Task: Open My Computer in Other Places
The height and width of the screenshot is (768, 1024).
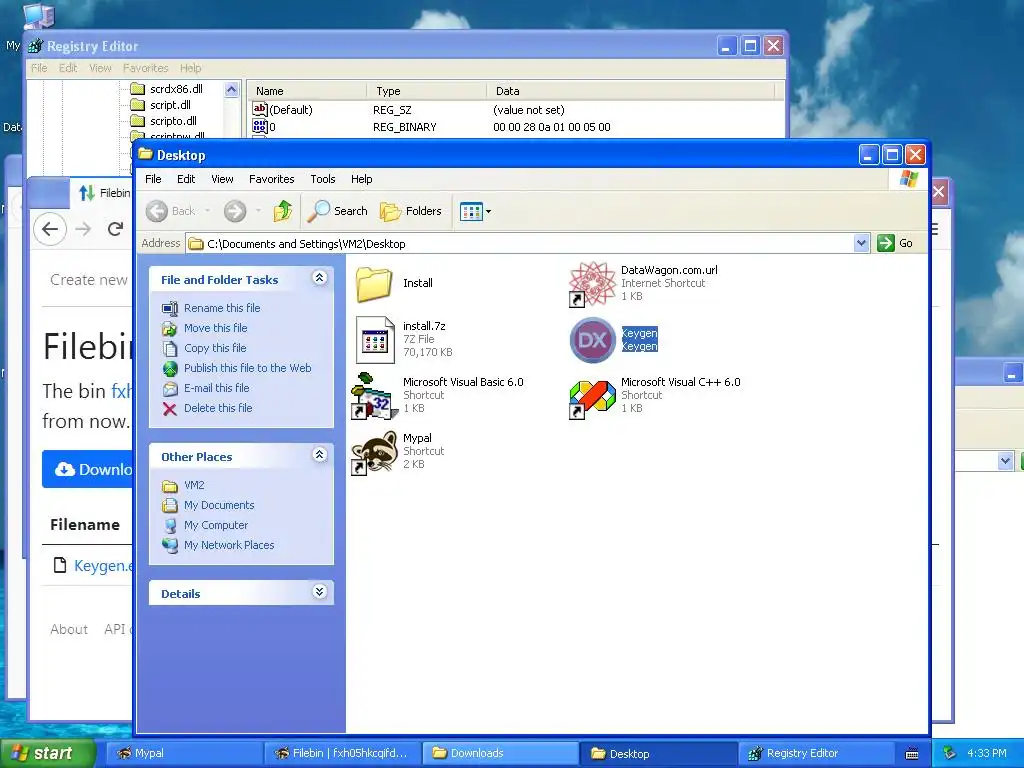Action: coord(216,525)
